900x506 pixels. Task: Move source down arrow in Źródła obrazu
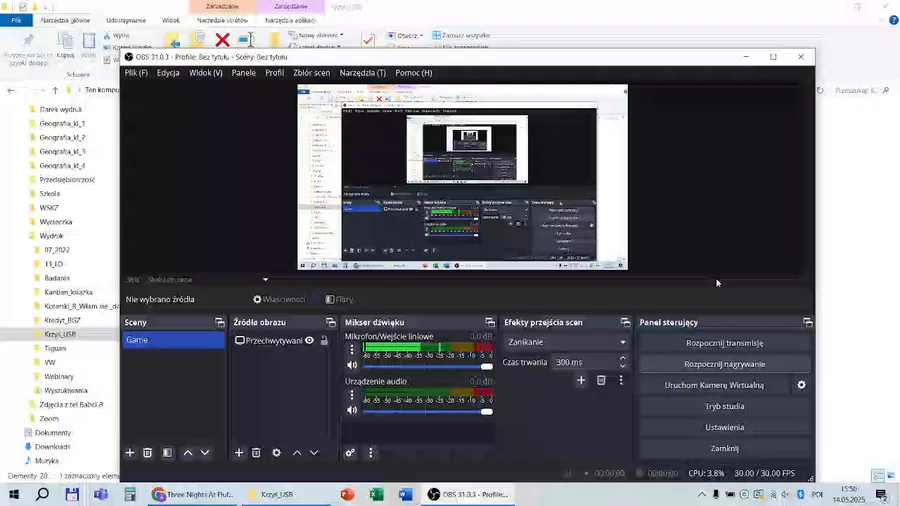coord(314,453)
